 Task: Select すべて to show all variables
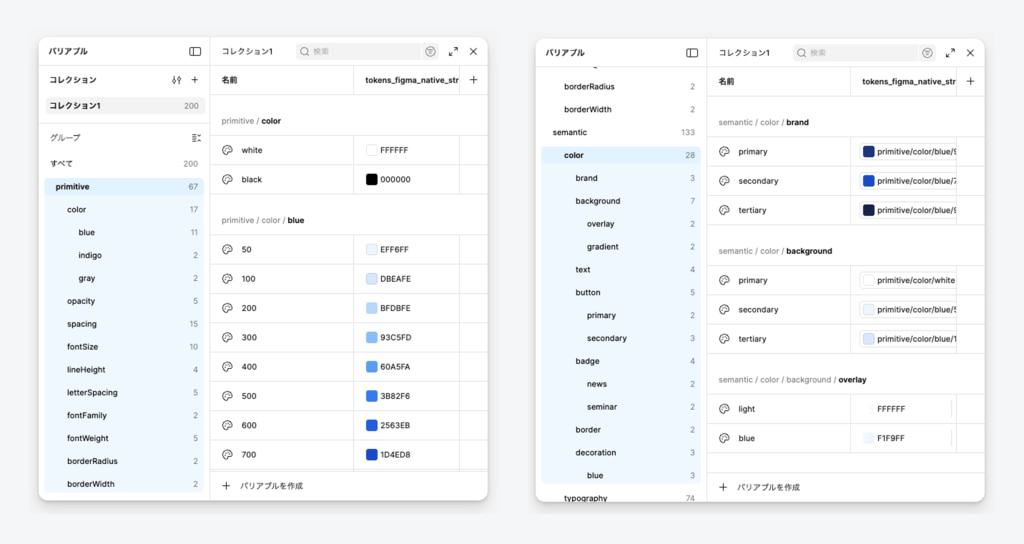point(62,163)
